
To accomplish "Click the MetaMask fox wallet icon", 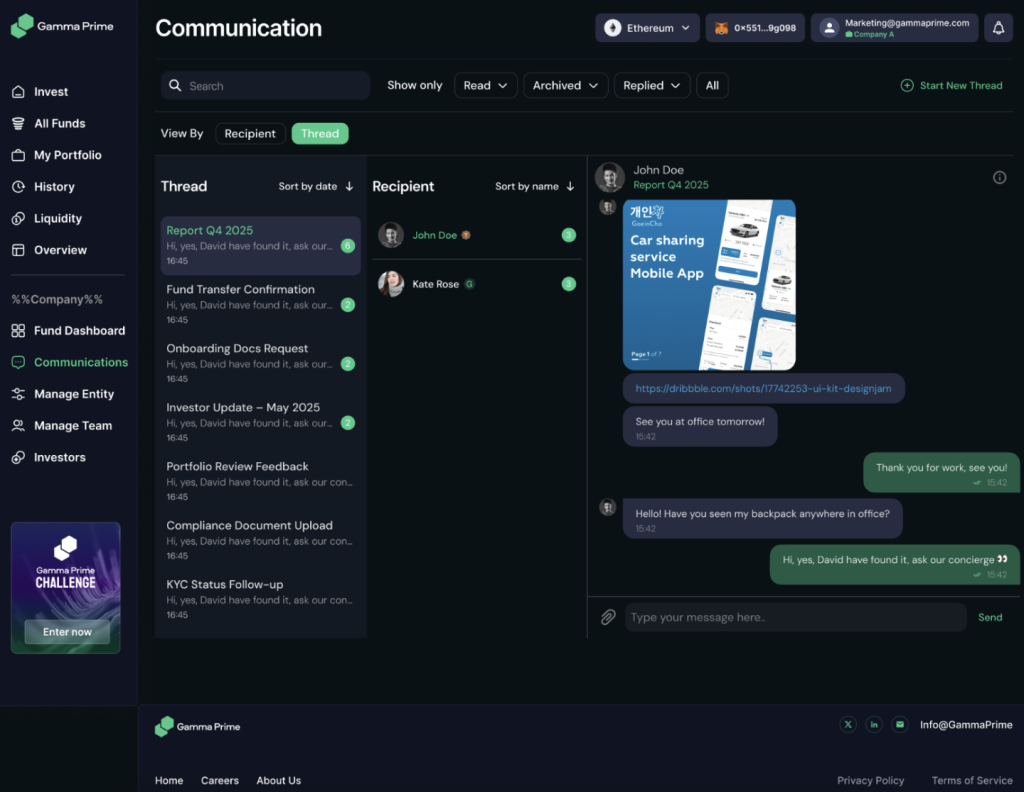I will (x=721, y=28).
